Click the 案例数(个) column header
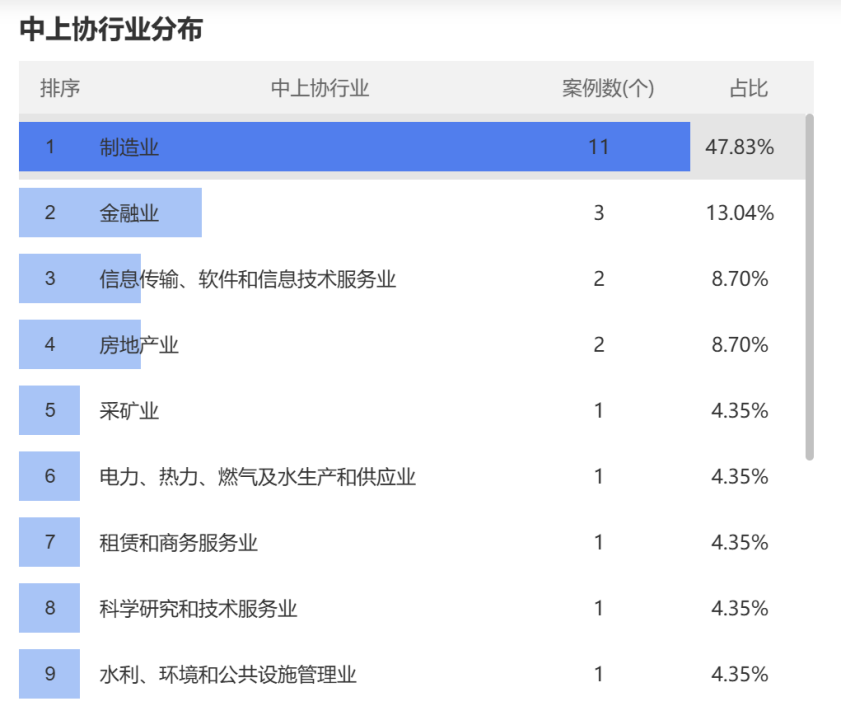Screen dimensions: 841x720 click(608, 88)
